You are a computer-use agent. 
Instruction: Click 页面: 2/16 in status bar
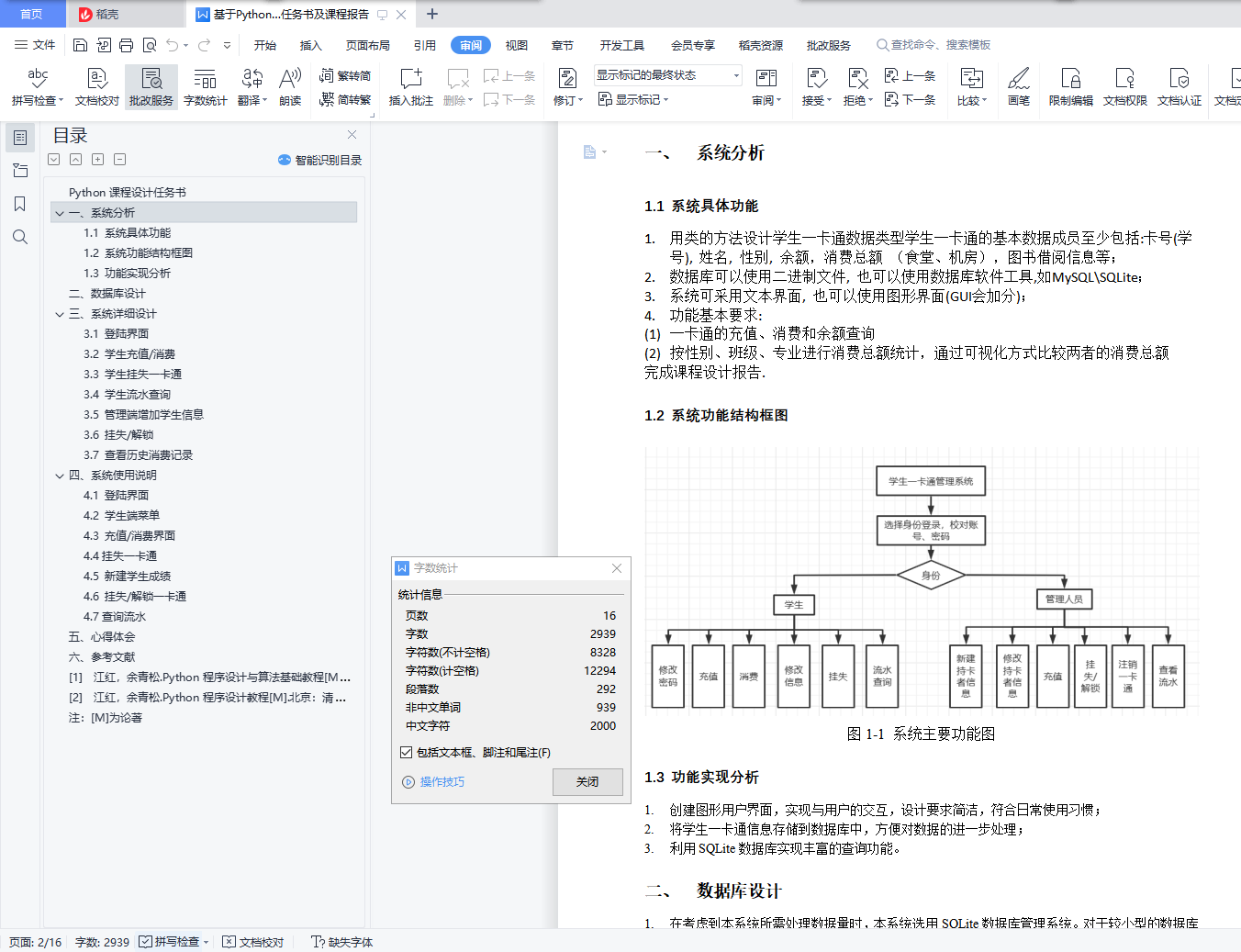[x=36, y=942]
